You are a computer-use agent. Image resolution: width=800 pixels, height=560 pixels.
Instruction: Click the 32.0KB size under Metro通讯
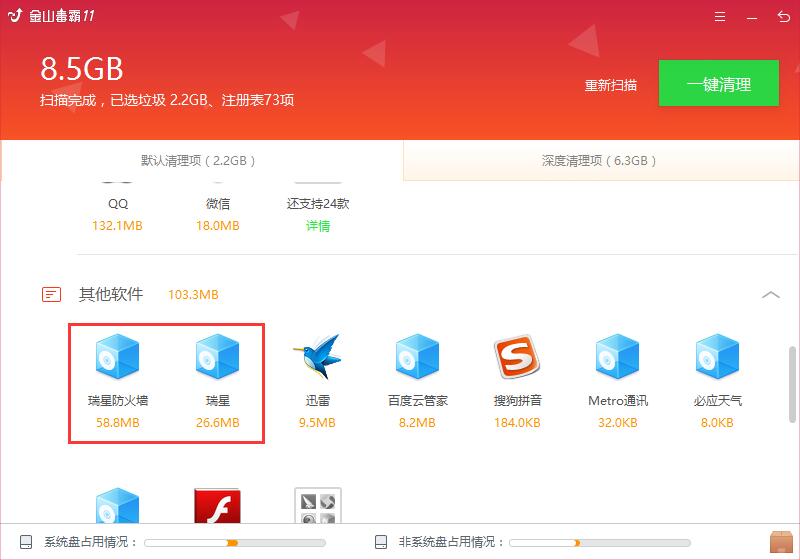pyautogui.click(x=617, y=422)
